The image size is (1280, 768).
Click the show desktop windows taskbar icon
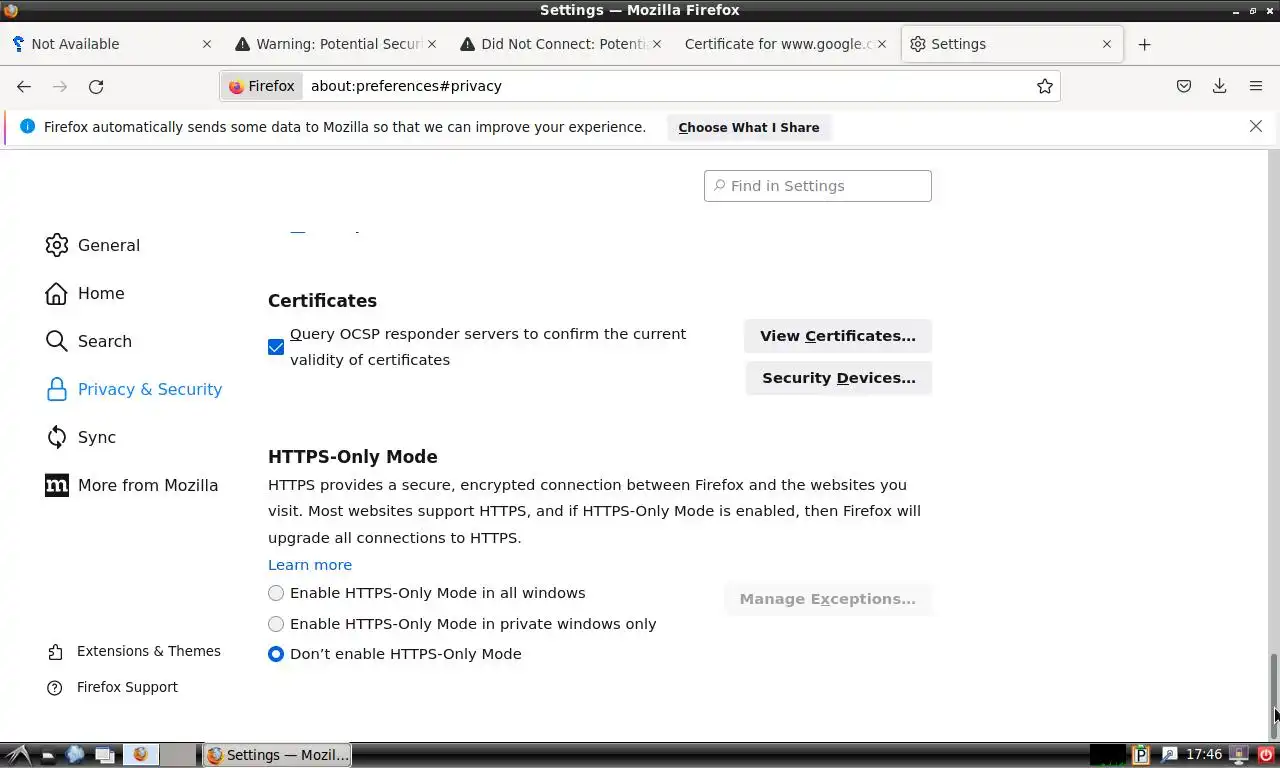pyautogui.click(x=104, y=755)
